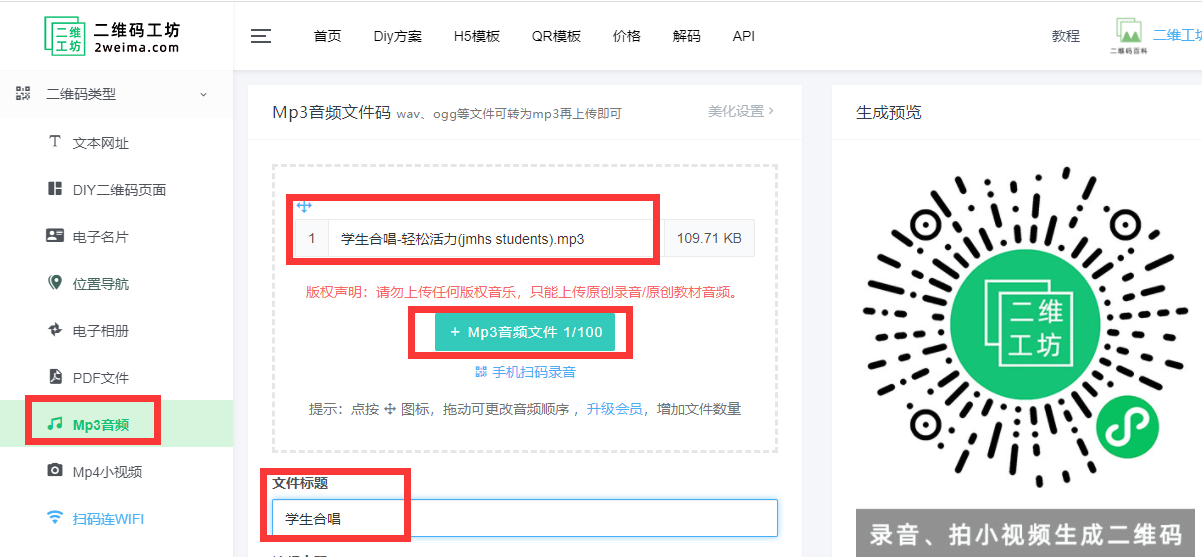Screen dimensions: 1202x557
Task: Open 位置导航 location pin item
Action: (100, 284)
